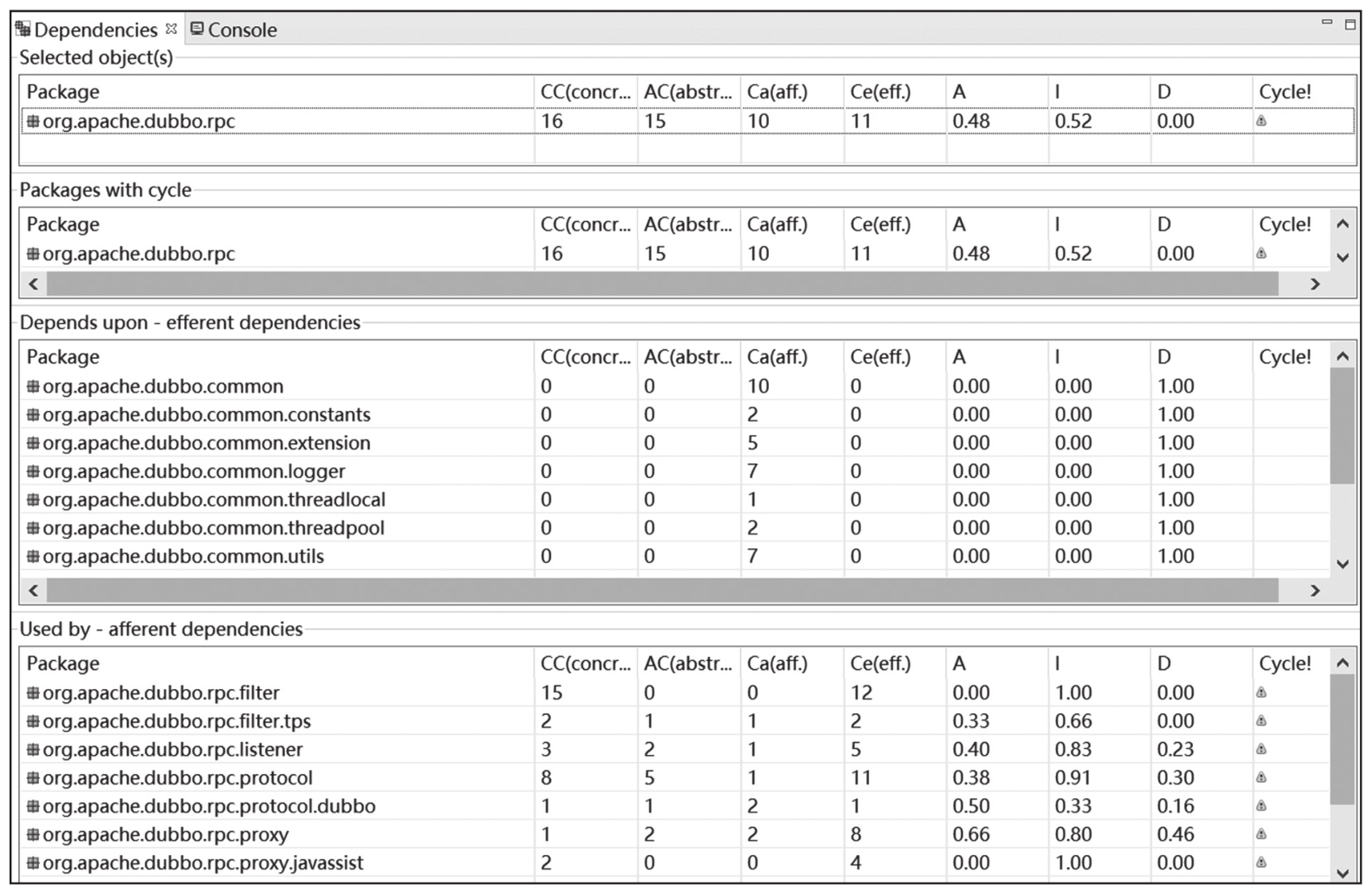Sort afferent table by Ce(eff.) column header

[x=879, y=663]
